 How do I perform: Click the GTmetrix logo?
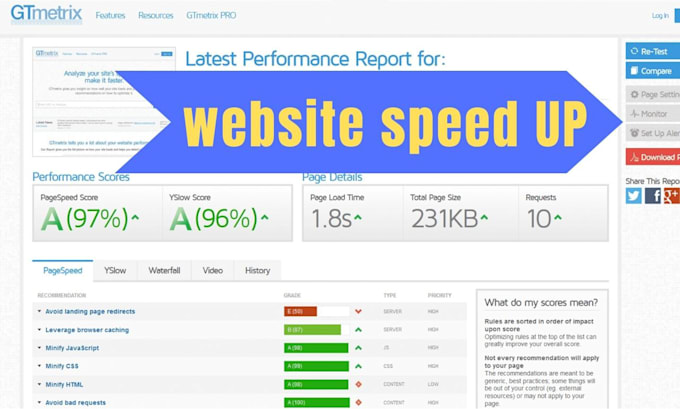click(46, 13)
